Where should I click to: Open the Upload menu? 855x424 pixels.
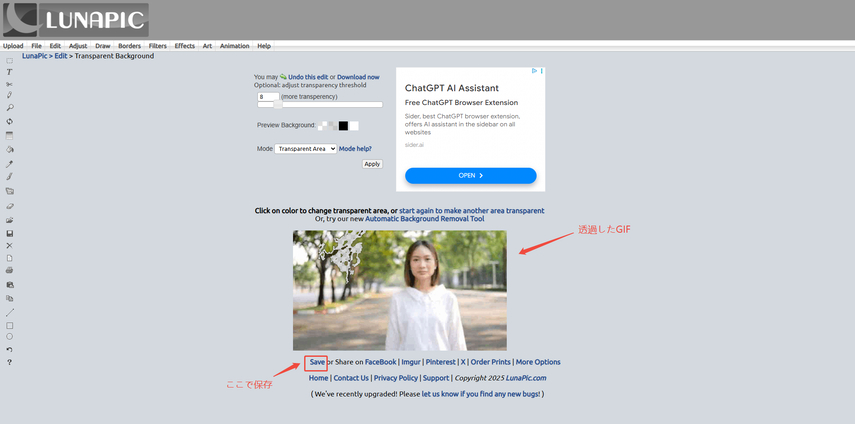(13, 46)
